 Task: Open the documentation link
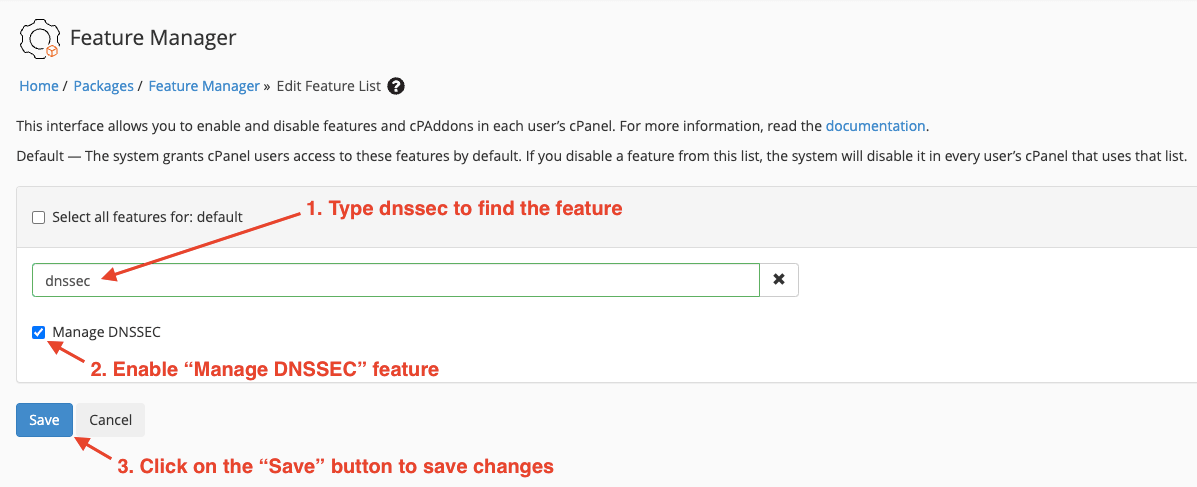(x=876, y=126)
